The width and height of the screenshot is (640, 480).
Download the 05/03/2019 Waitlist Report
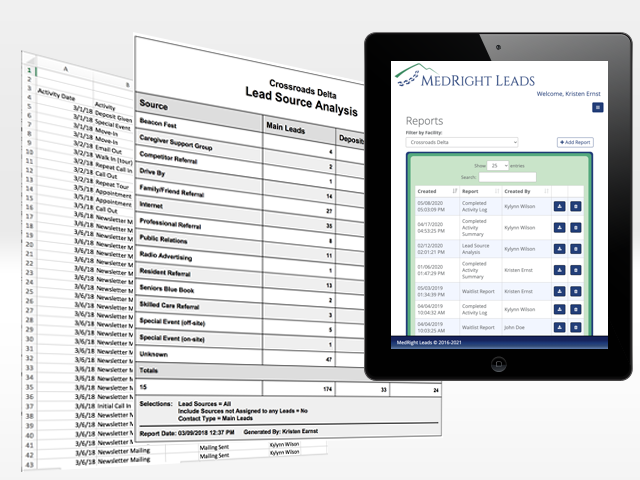pos(559,291)
